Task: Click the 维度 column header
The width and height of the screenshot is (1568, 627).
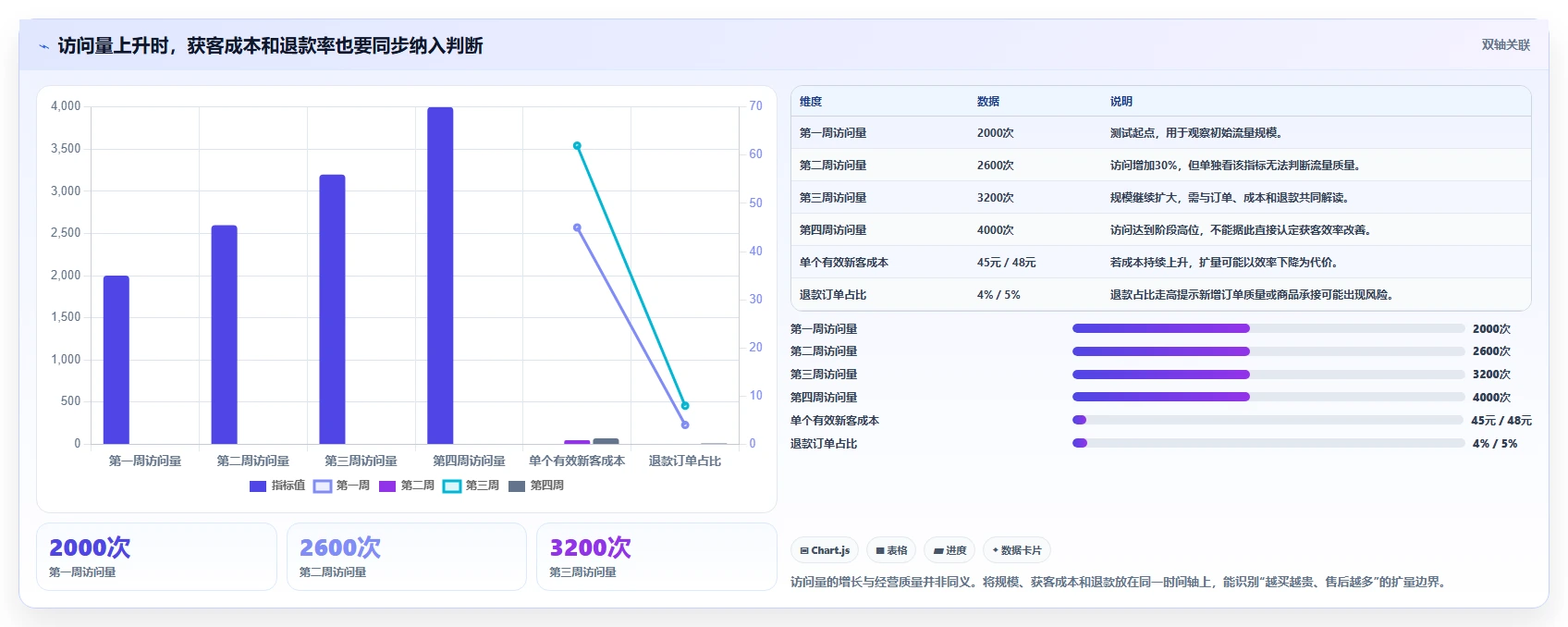Action: (x=811, y=102)
